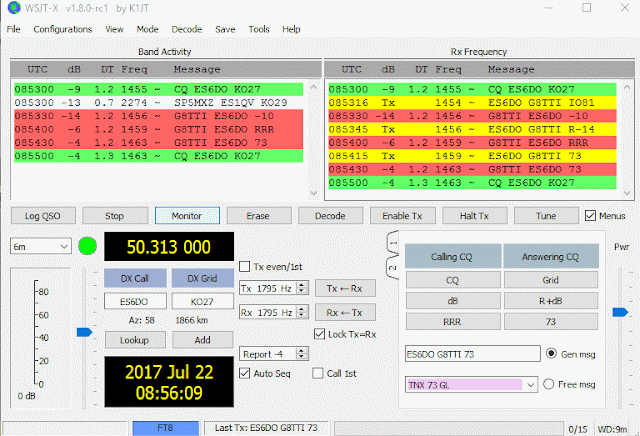The height and width of the screenshot is (436, 640).
Task: Click the Enable Tx button
Action: tap(402, 216)
